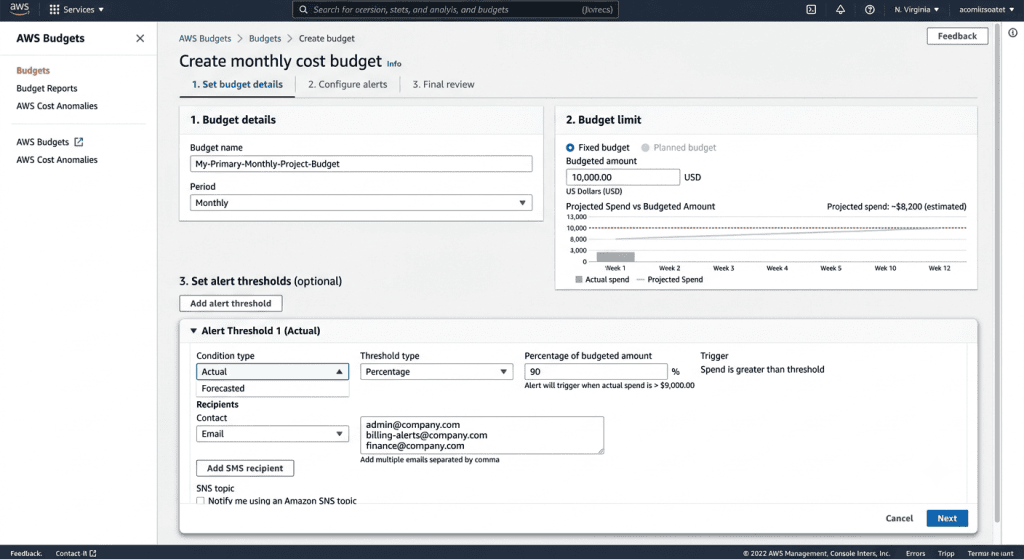Click Add alert threshold button

tap(231, 304)
